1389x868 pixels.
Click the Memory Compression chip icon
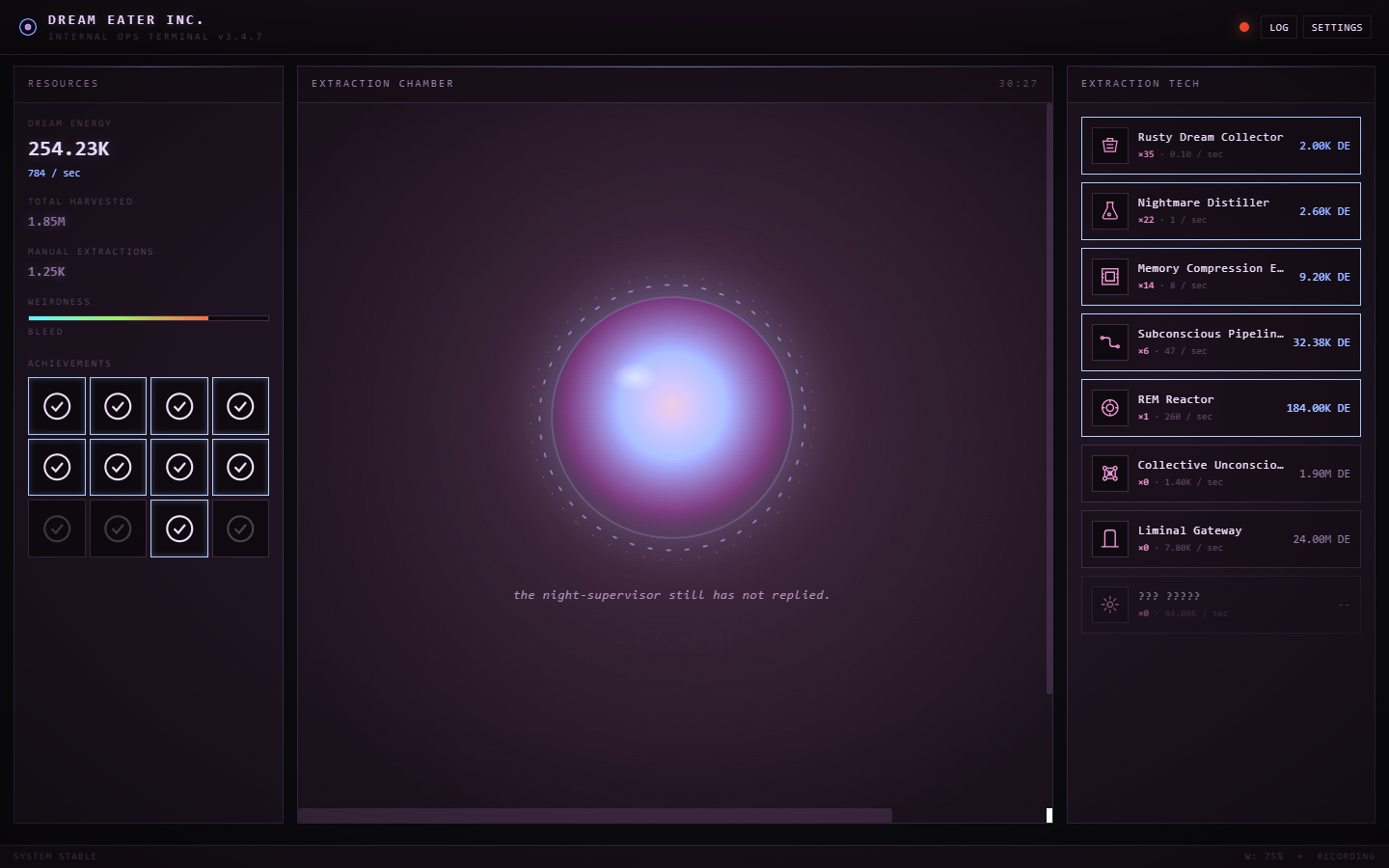1110,277
